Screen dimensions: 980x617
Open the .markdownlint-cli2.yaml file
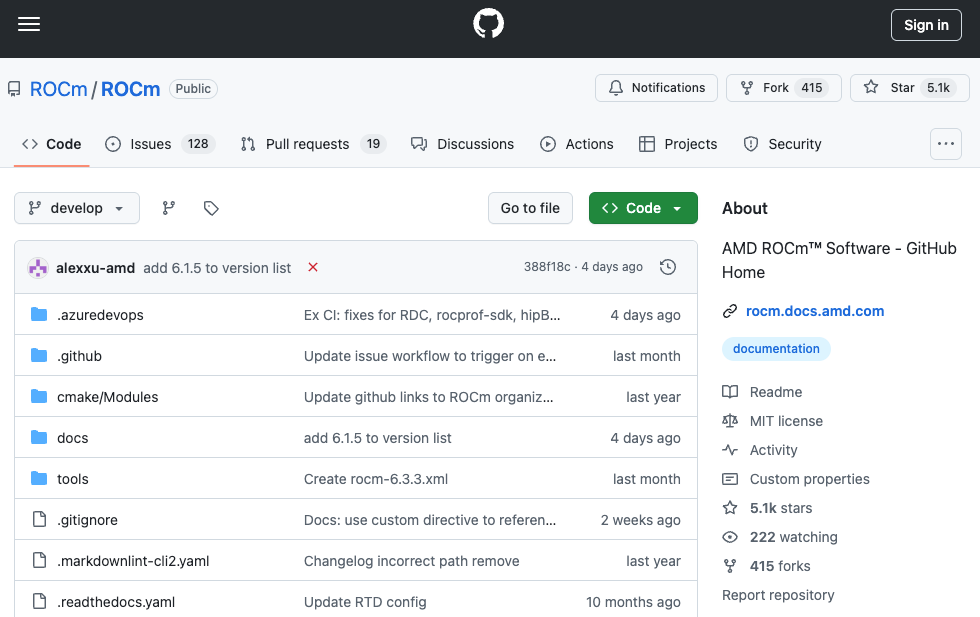(133, 561)
